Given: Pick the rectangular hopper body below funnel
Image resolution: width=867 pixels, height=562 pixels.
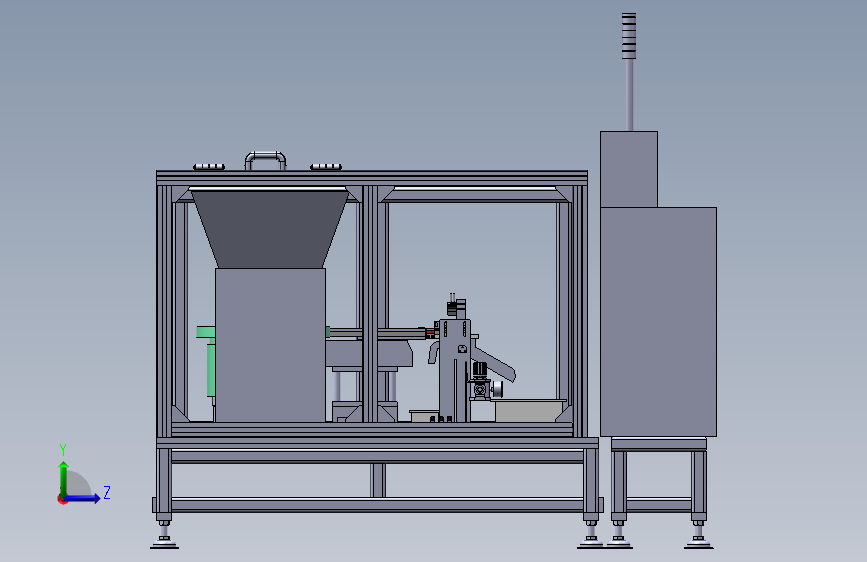Looking at the screenshot, I should 270,345.
